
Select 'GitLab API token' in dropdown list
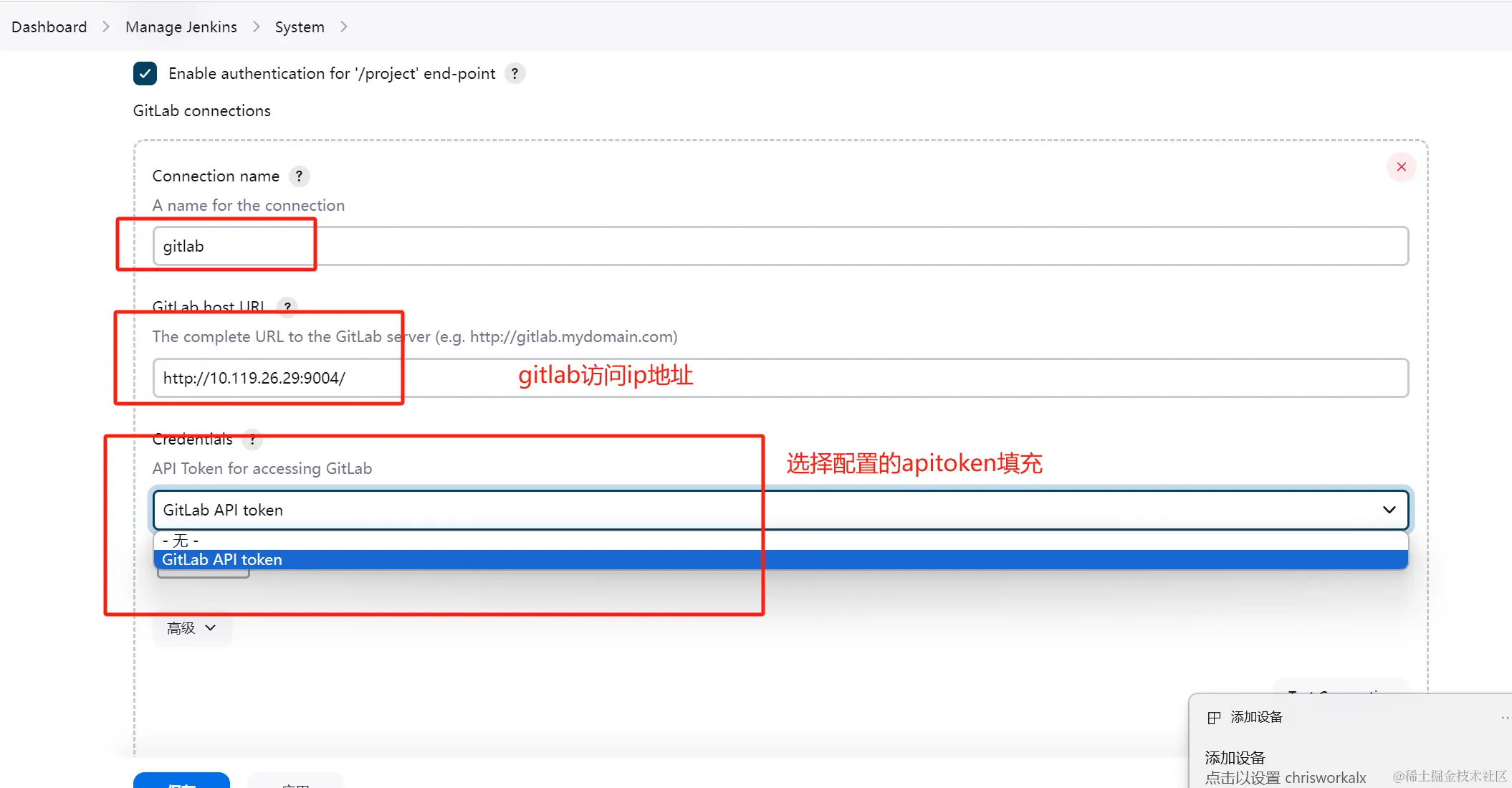(780, 559)
